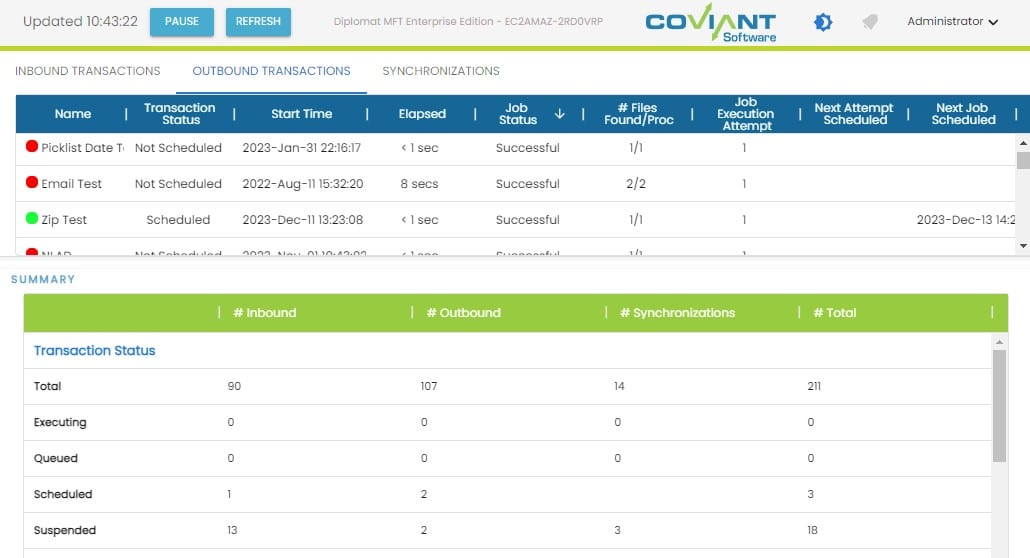Switch to Inbound Transactions tab
Viewport: 1030px width, 558px height.
click(87, 71)
